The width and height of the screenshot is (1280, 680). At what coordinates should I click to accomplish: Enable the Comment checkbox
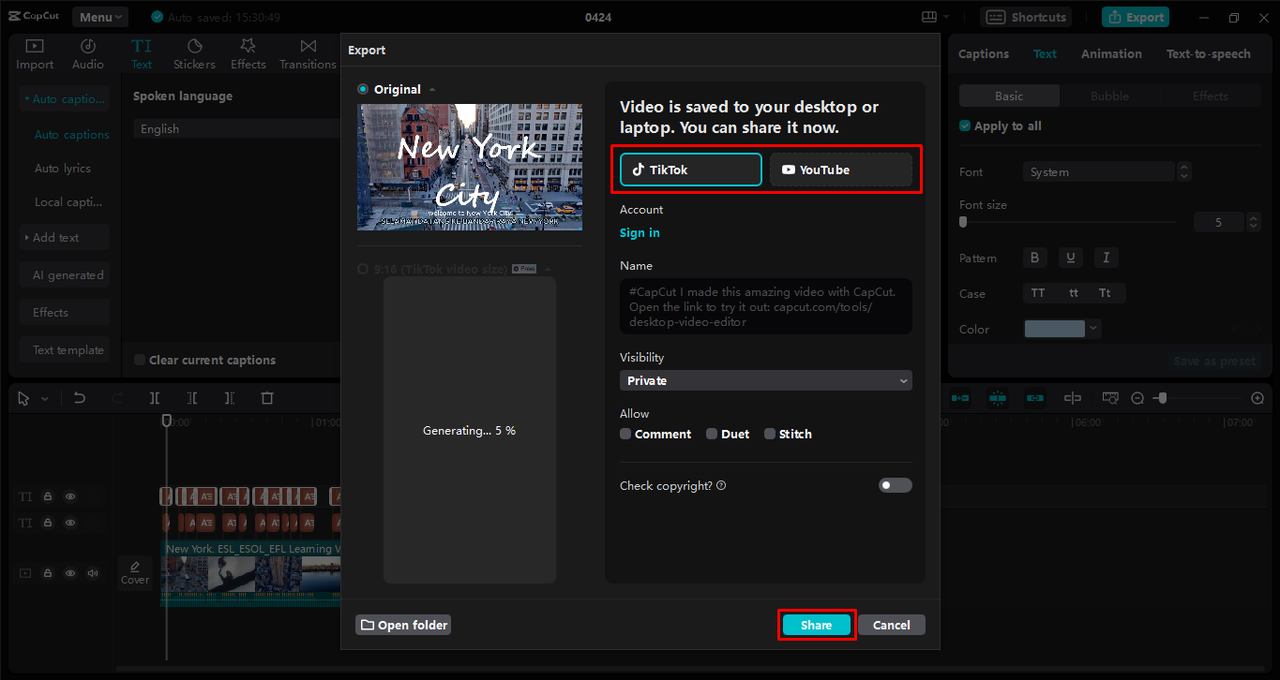625,434
